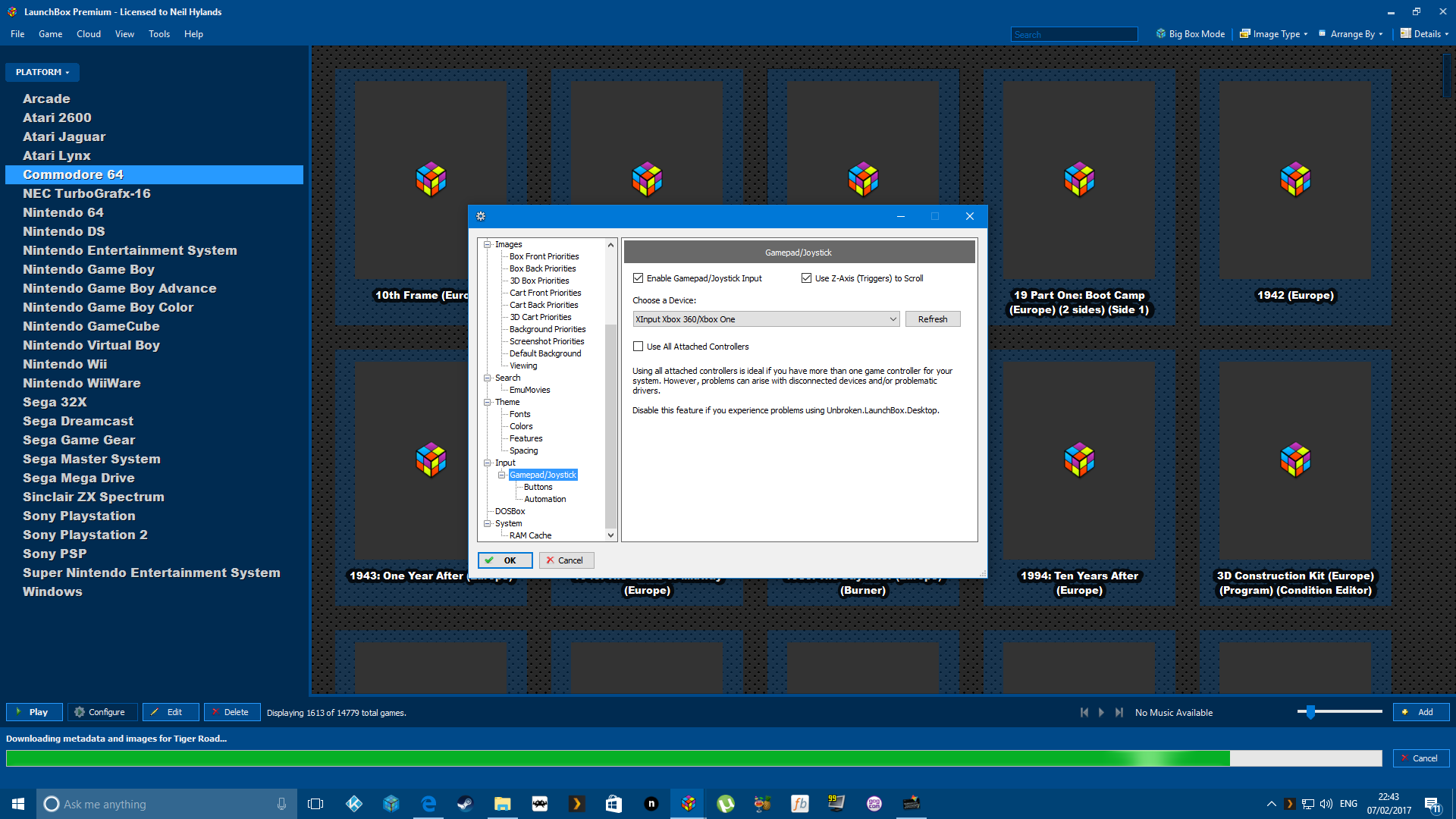Collapse the Images tree node
The image size is (1456, 819).
pos(488,244)
